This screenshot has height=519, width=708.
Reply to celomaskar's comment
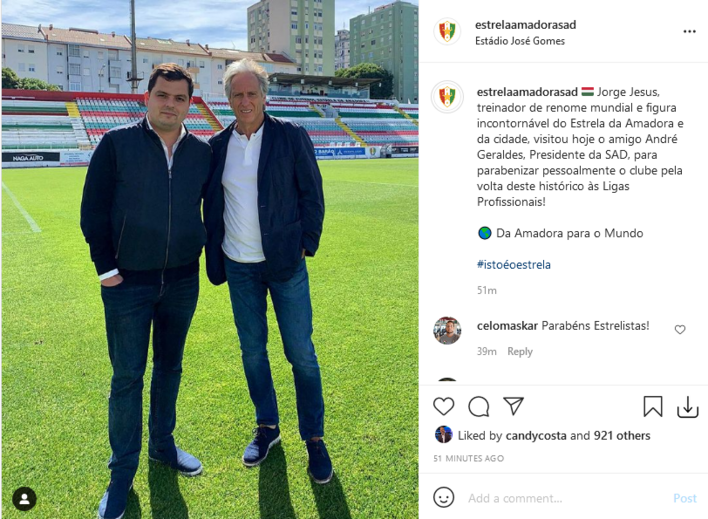[x=520, y=351]
